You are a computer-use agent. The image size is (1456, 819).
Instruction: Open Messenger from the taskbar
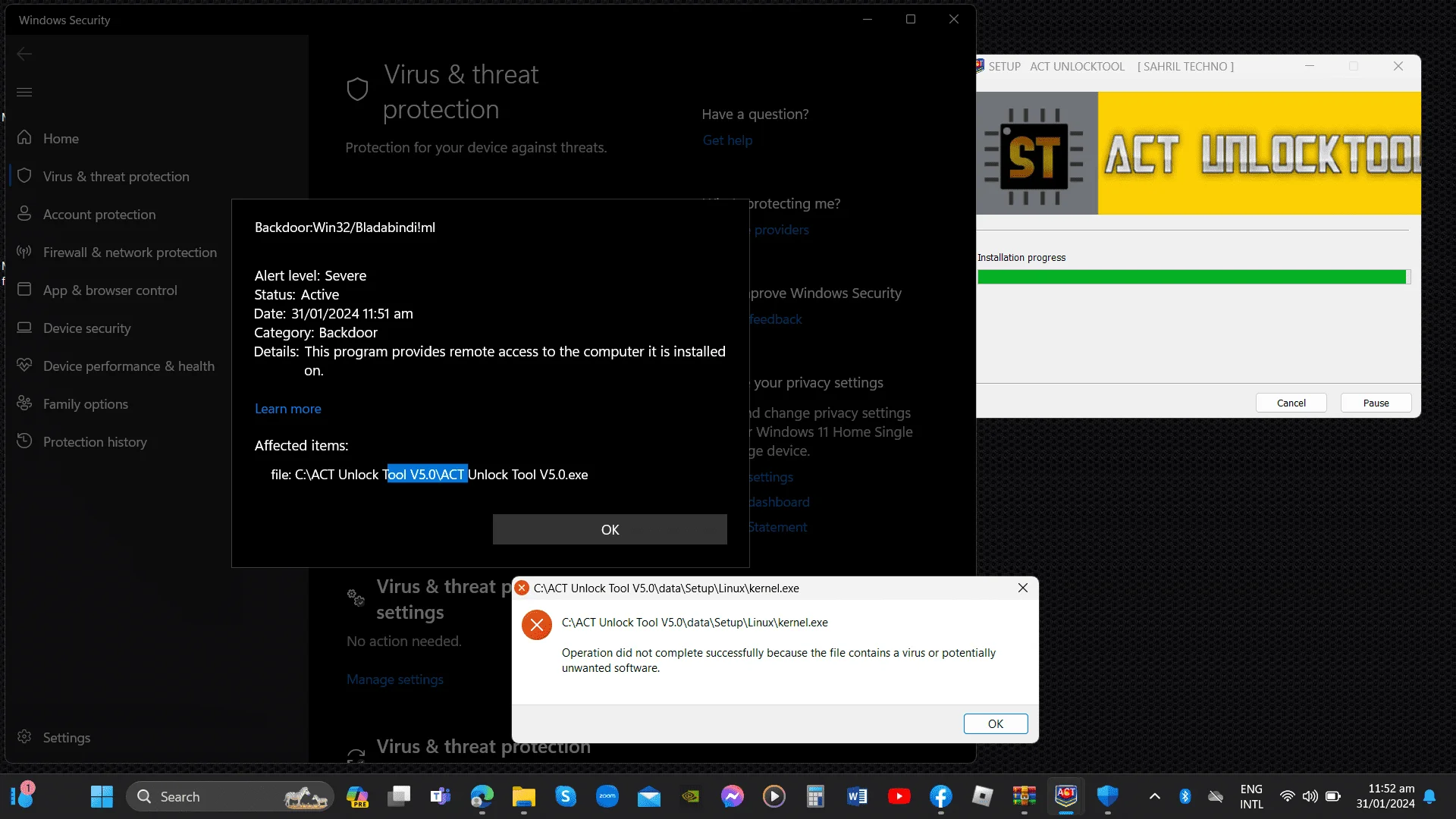[733, 796]
